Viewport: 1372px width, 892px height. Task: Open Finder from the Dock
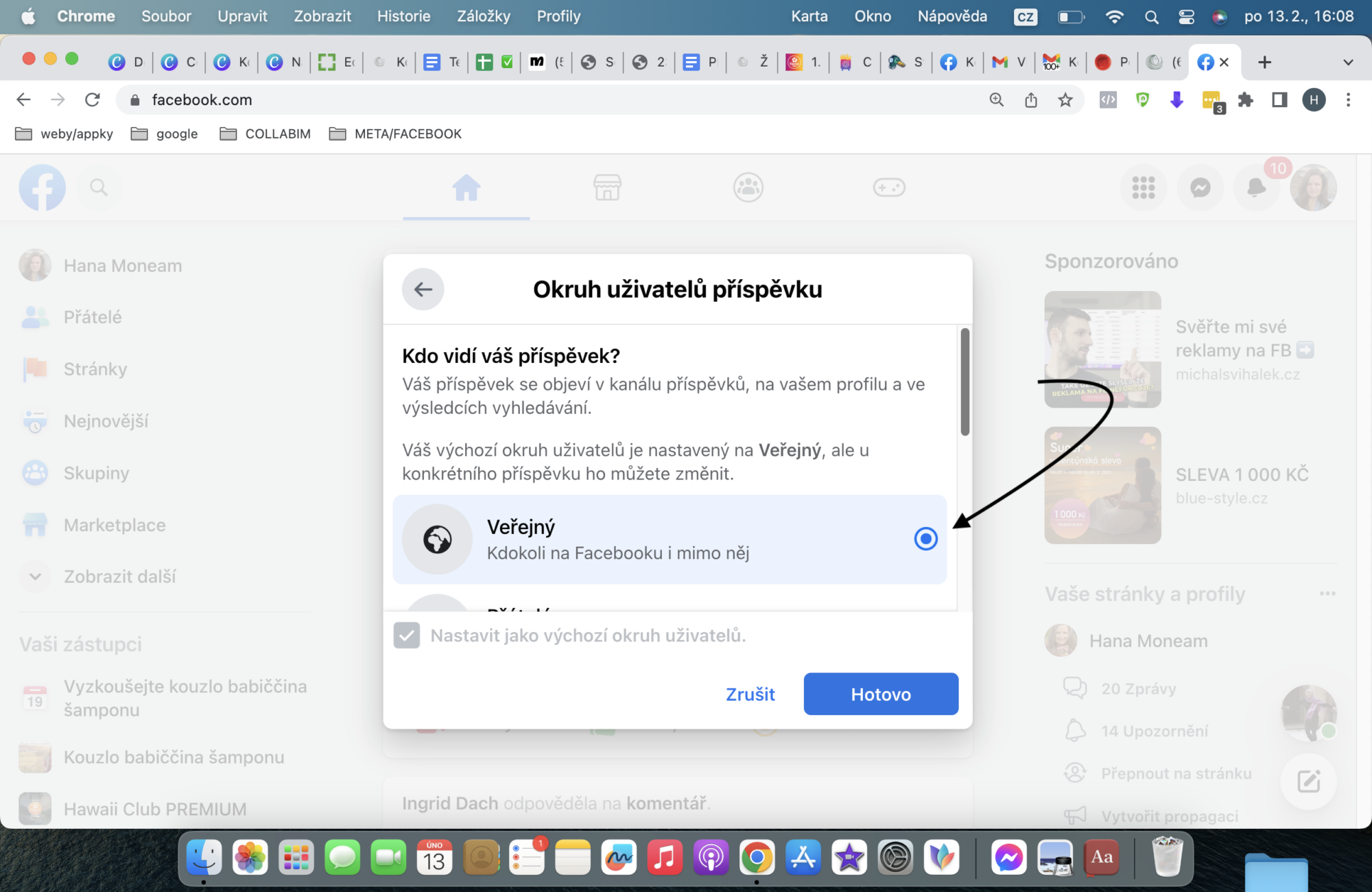coord(204,858)
